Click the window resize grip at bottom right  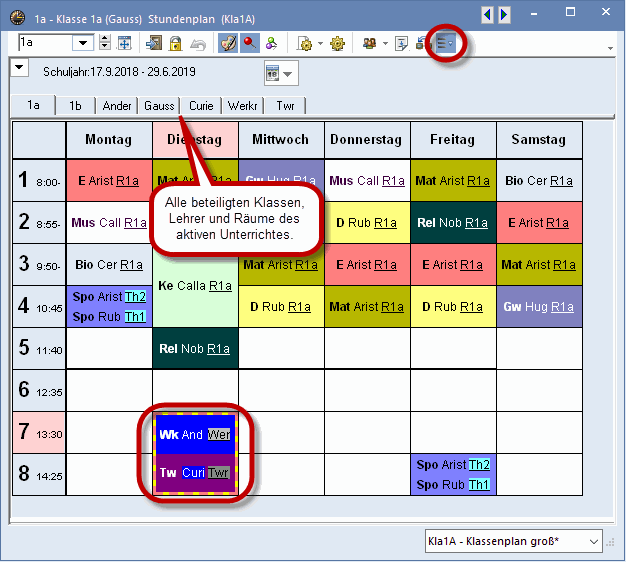click(610, 542)
